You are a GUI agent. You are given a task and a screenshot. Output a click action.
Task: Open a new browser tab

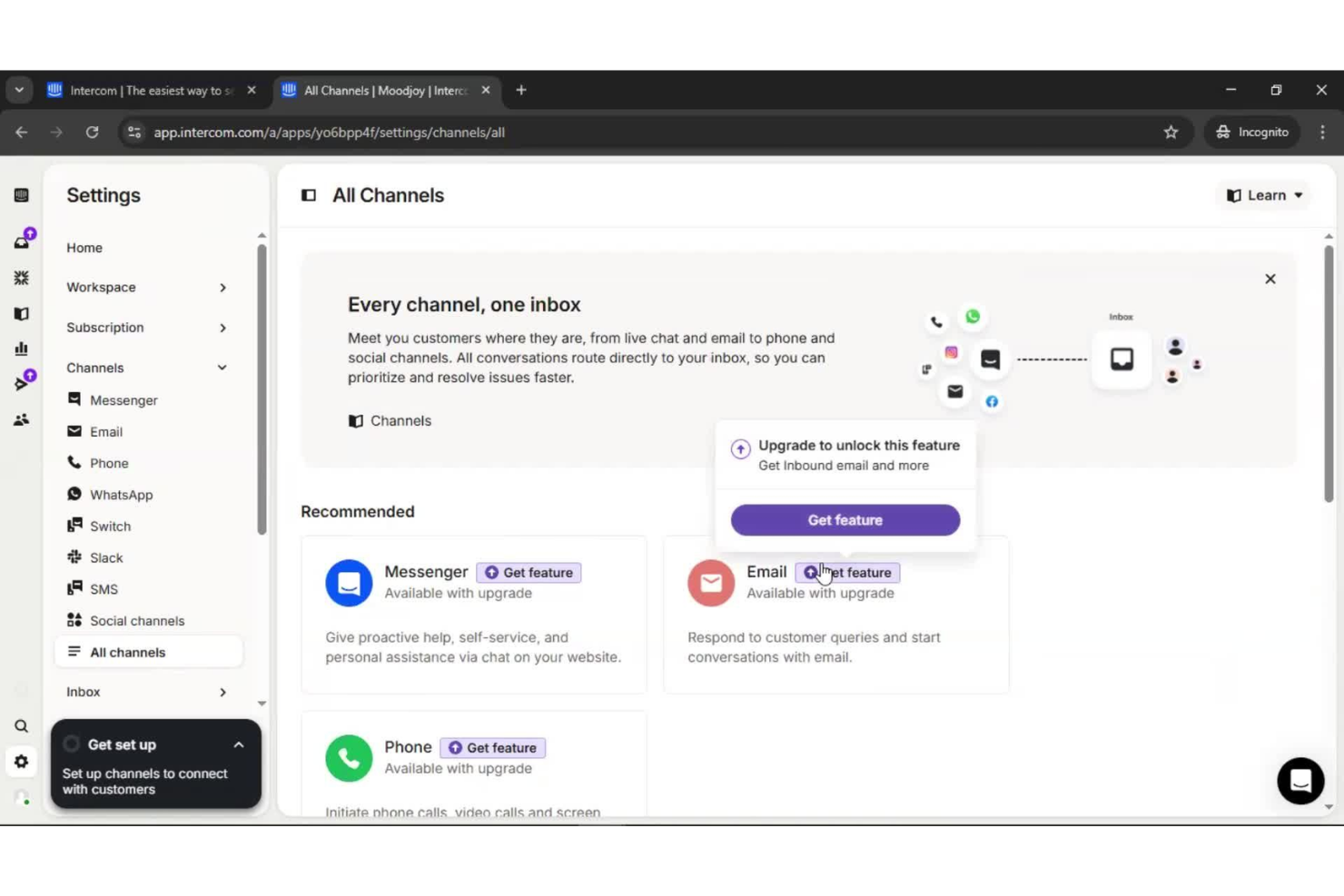(521, 90)
